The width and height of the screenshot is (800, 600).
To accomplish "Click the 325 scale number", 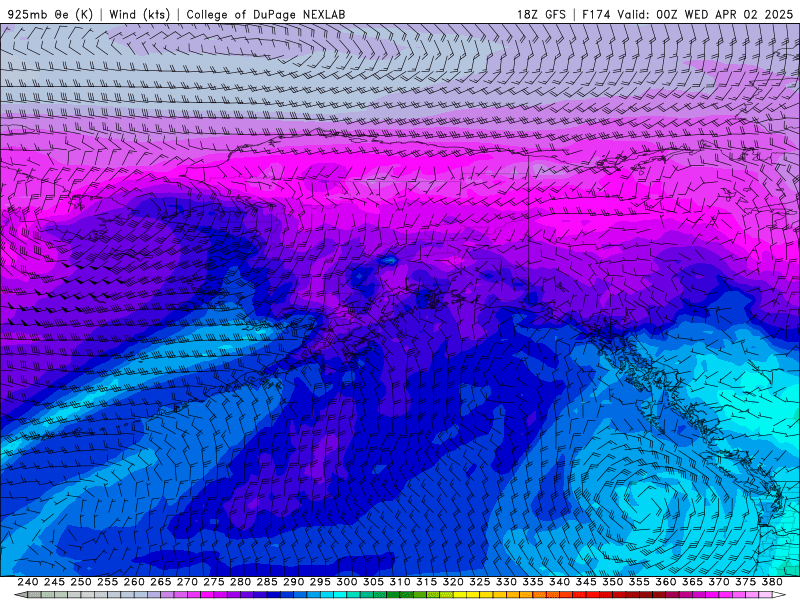I will [x=480, y=582].
